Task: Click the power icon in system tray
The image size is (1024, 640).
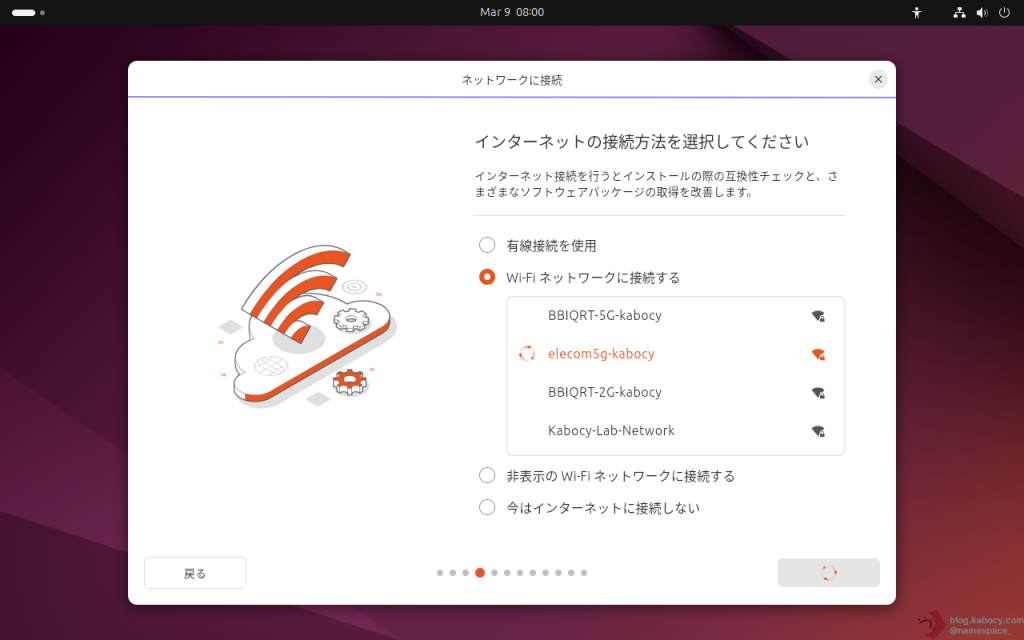Action: (1004, 13)
